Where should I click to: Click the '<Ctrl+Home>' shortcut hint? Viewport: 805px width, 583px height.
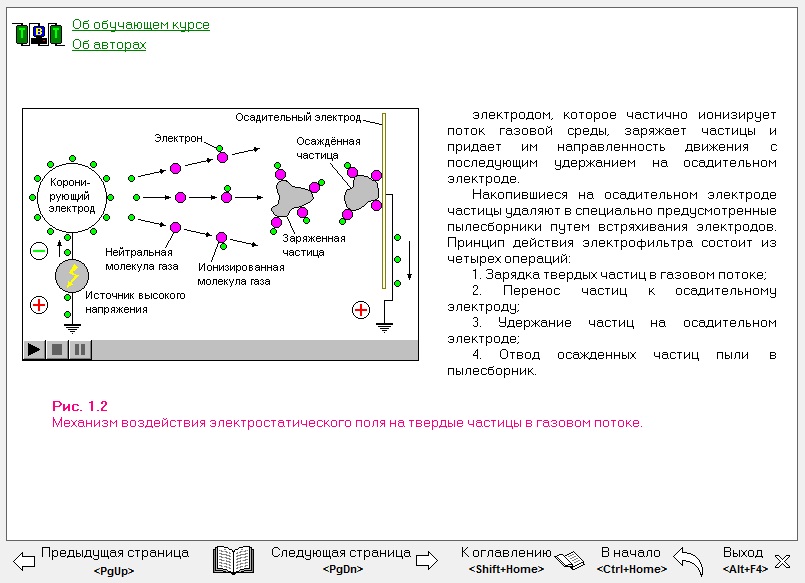(x=631, y=569)
